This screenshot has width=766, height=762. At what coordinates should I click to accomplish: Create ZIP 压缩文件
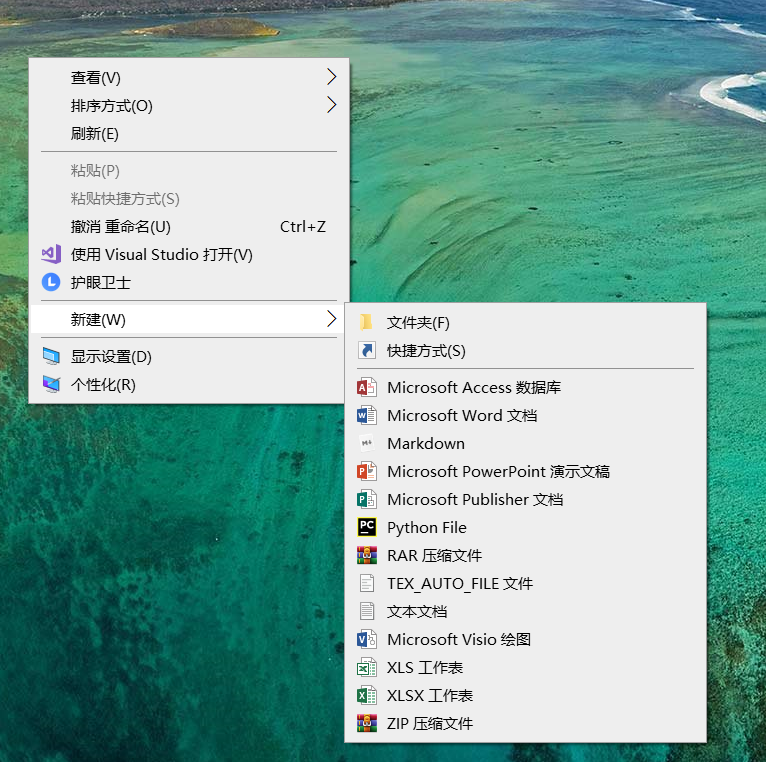[x=525, y=723]
